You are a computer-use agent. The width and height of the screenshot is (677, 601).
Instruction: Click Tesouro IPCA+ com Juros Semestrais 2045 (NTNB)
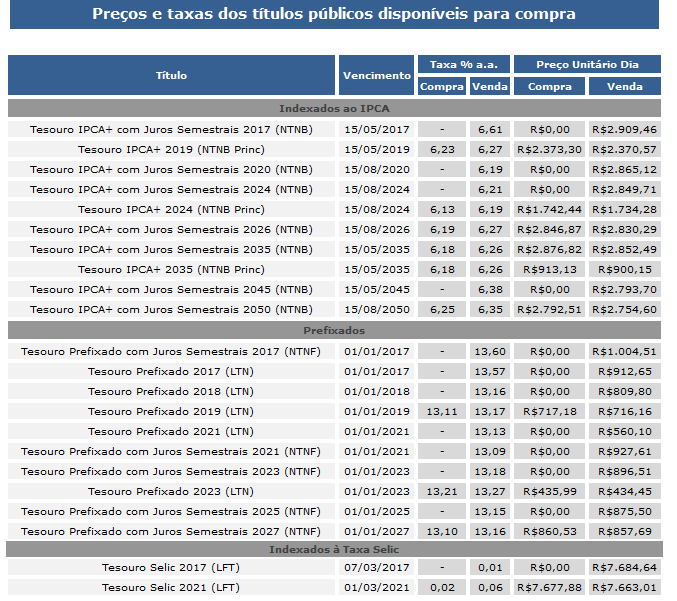click(x=171, y=289)
